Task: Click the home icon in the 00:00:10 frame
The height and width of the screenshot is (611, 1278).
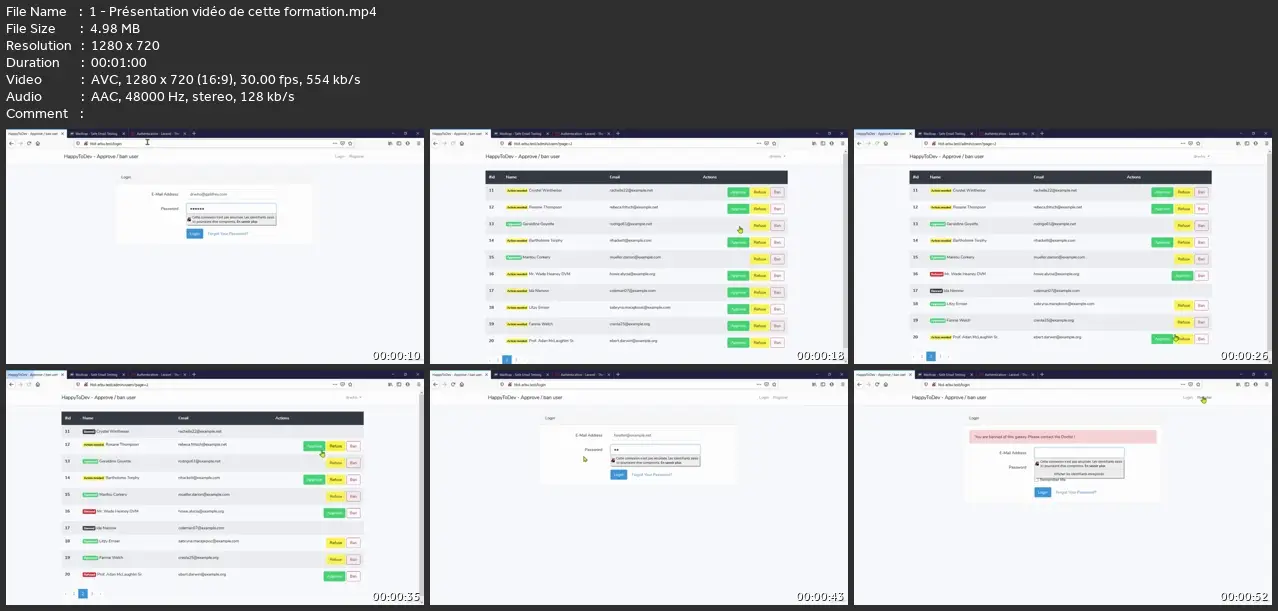Action: click(x=38, y=143)
